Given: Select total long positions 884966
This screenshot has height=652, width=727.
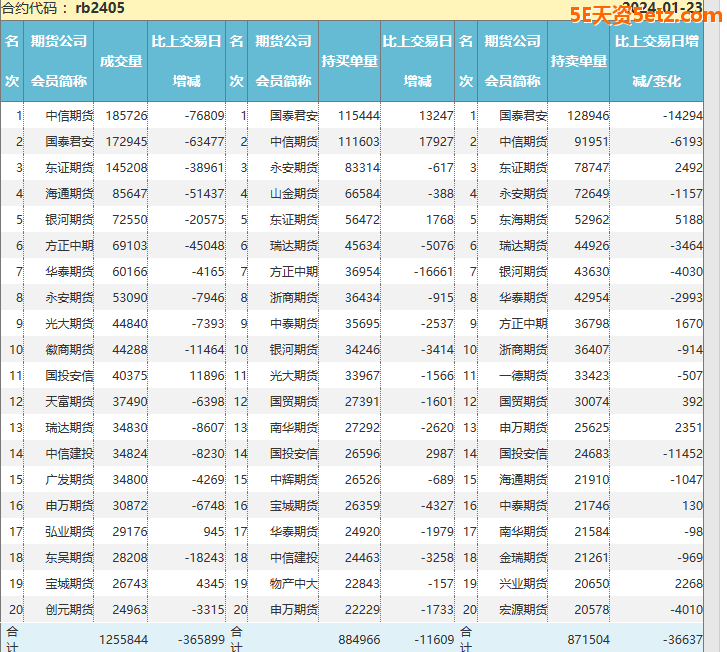Looking at the screenshot, I should [x=359, y=639].
